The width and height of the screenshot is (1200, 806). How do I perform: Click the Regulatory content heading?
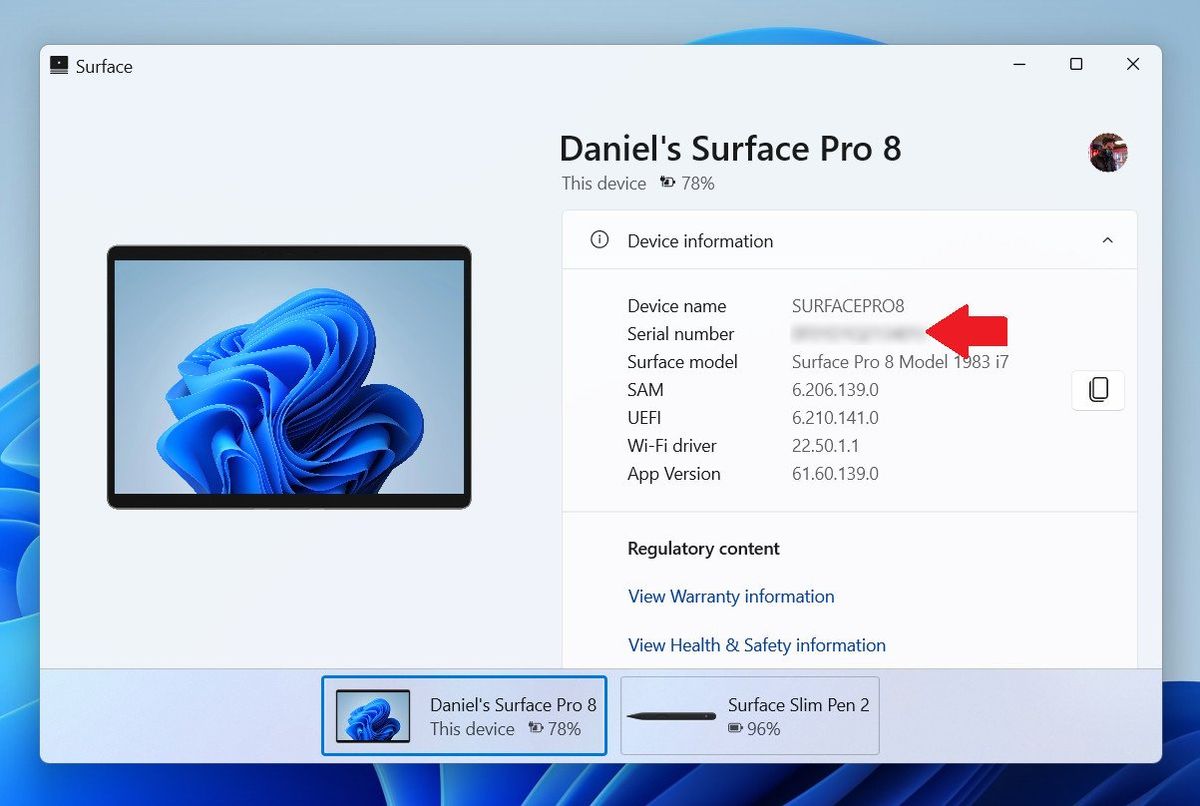click(x=703, y=548)
